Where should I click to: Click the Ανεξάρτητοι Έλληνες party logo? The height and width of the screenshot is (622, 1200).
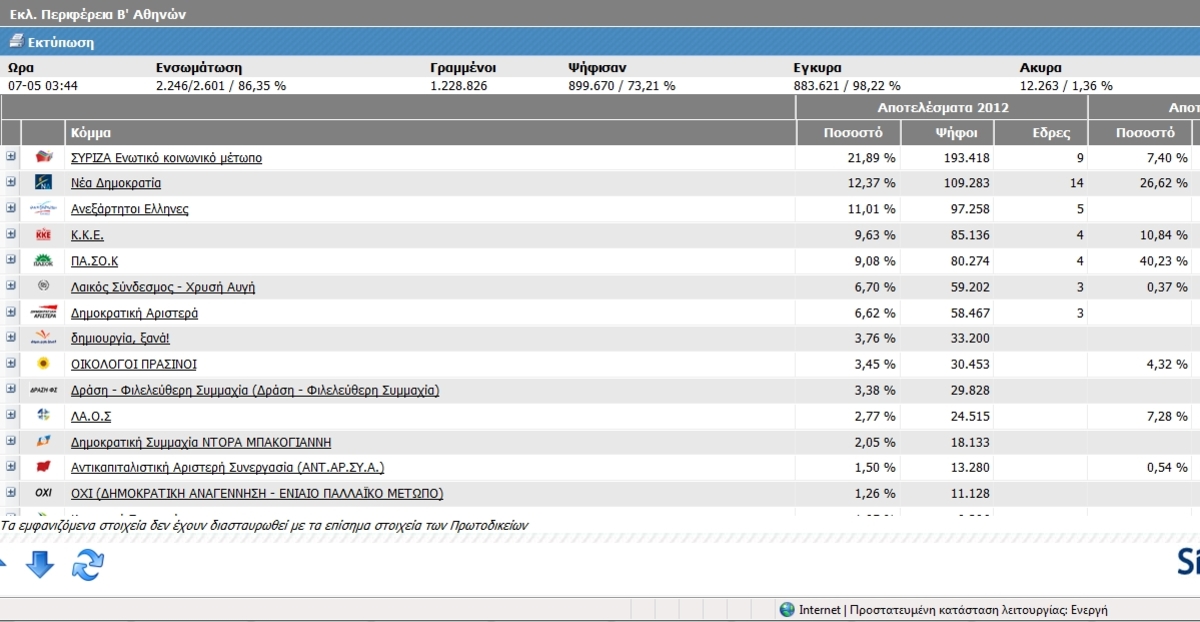pyautogui.click(x=43, y=209)
